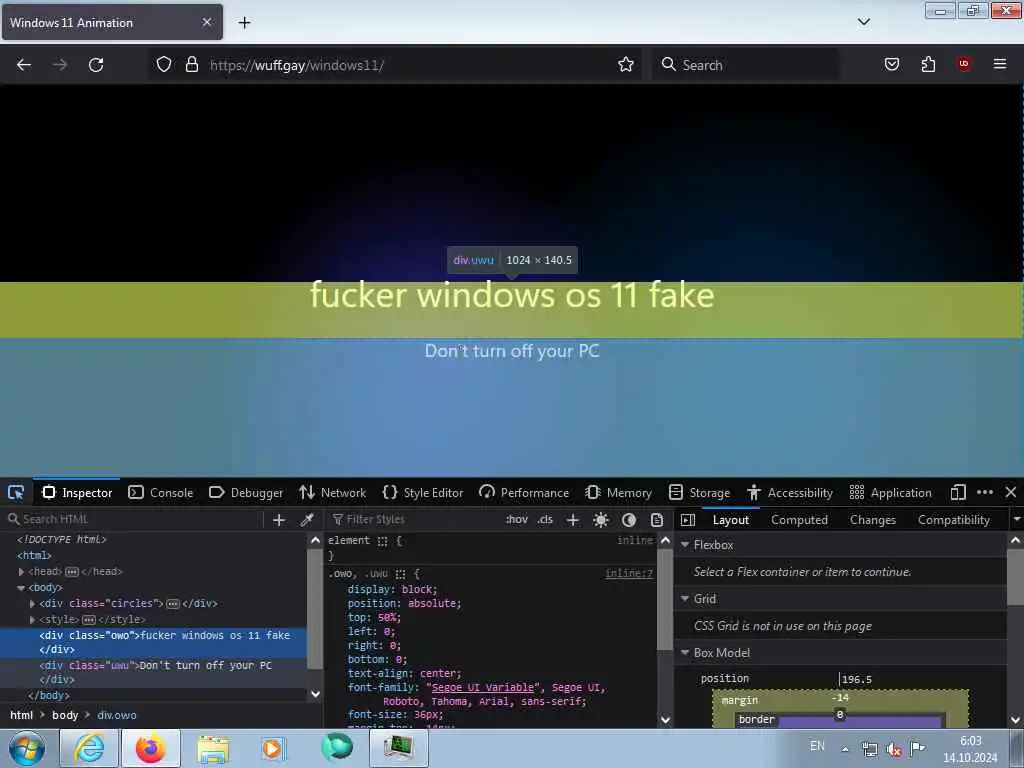Toggle dark color scheme simulation

[x=629, y=520]
